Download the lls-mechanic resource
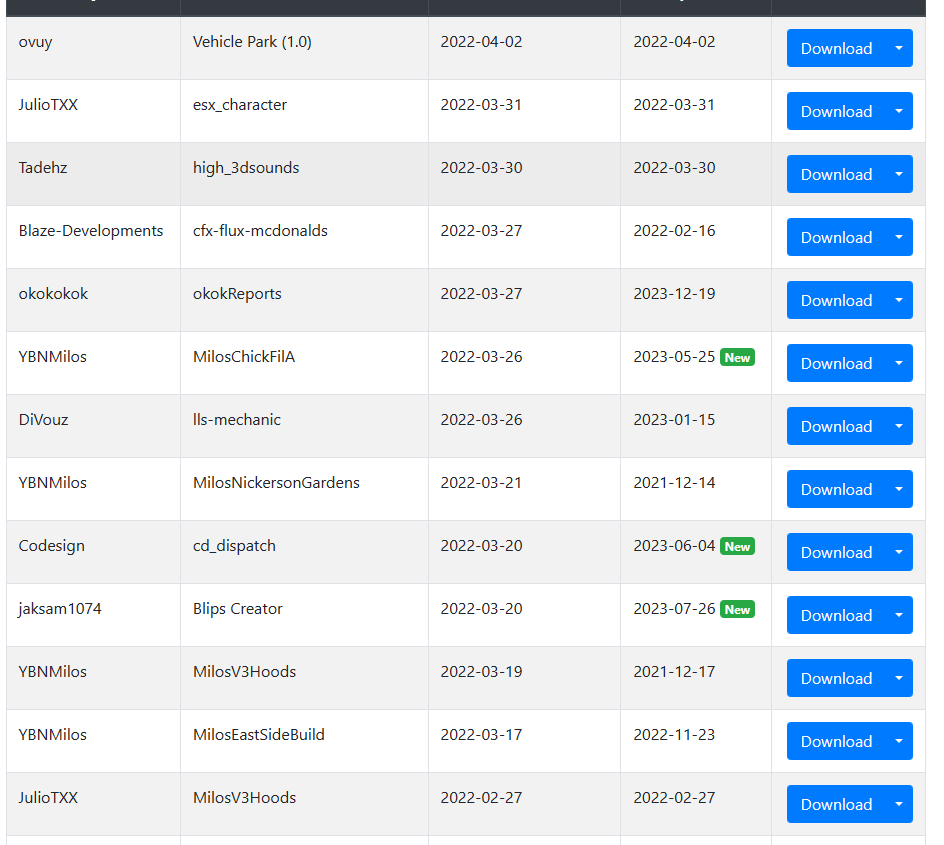The width and height of the screenshot is (944, 845). [836, 426]
